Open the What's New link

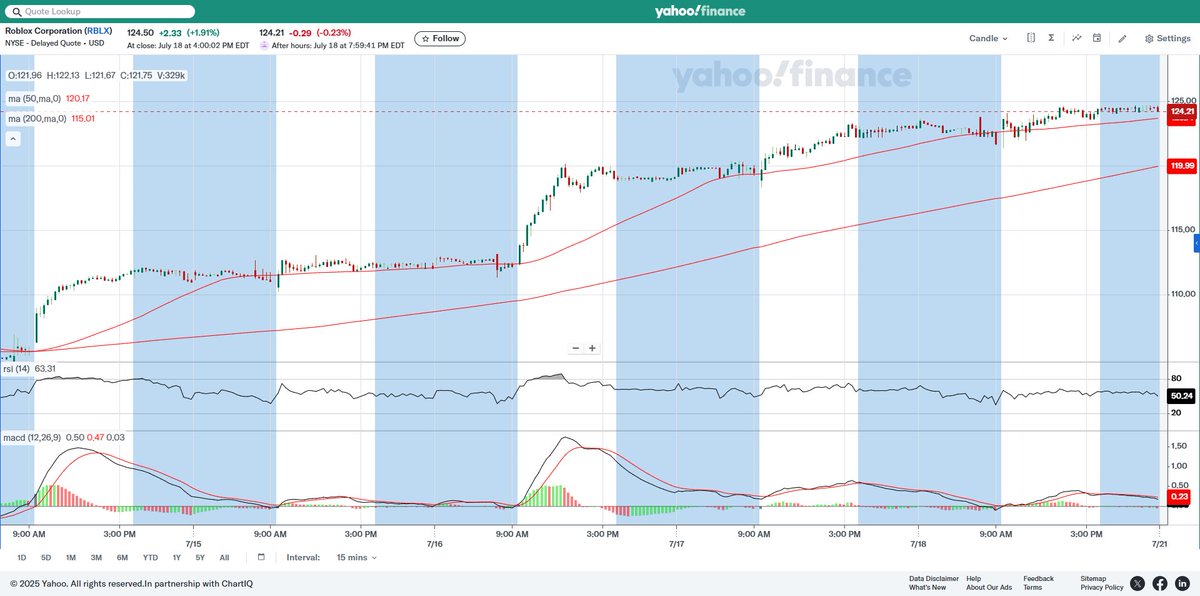[927, 587]
